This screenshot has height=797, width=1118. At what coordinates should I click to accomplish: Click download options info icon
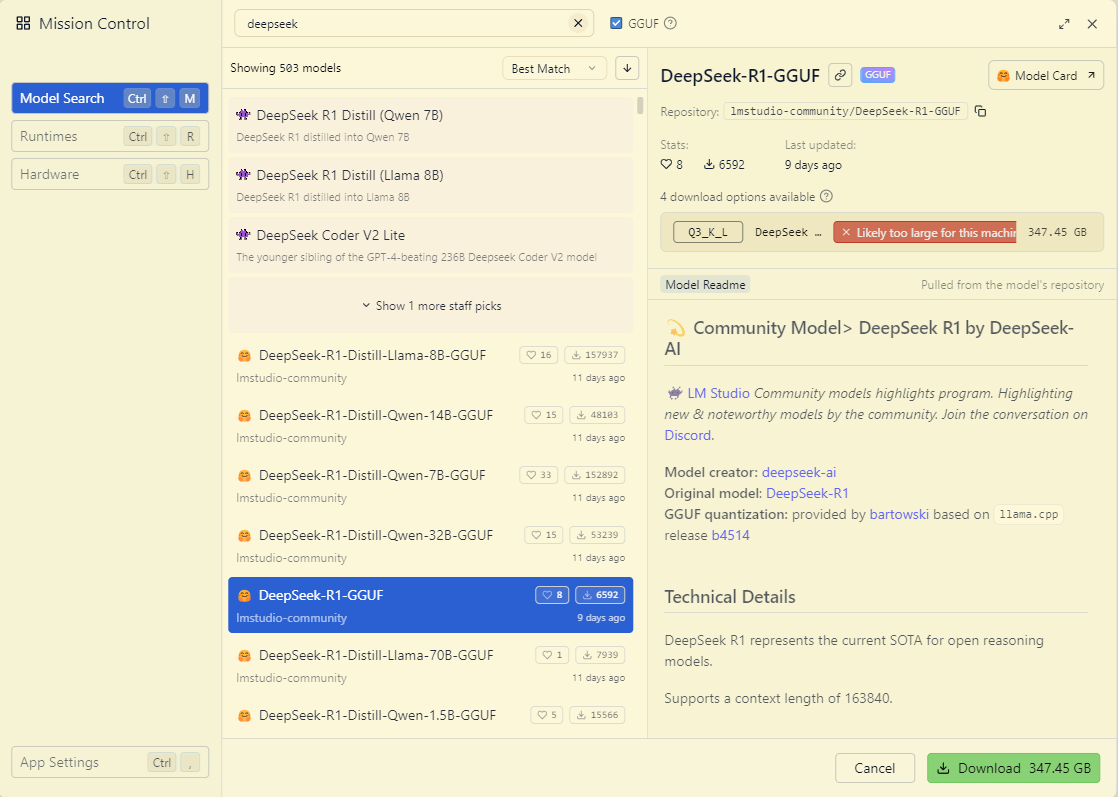click(x=826, y=197)
